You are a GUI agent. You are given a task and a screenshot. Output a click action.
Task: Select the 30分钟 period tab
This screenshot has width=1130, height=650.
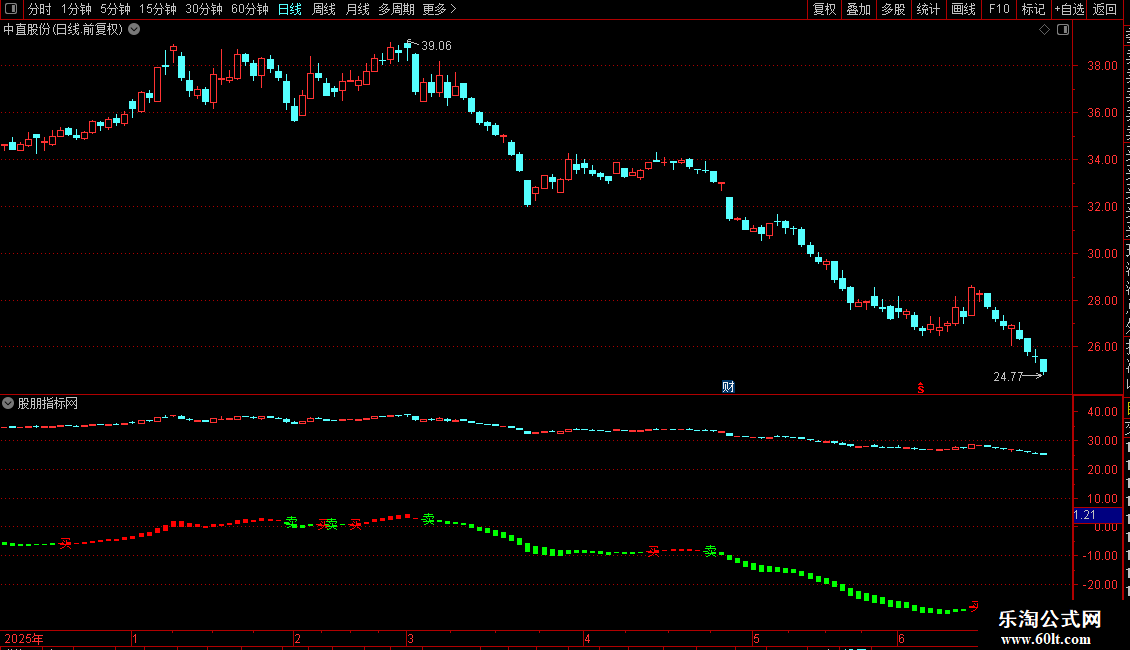click(204, 9)
